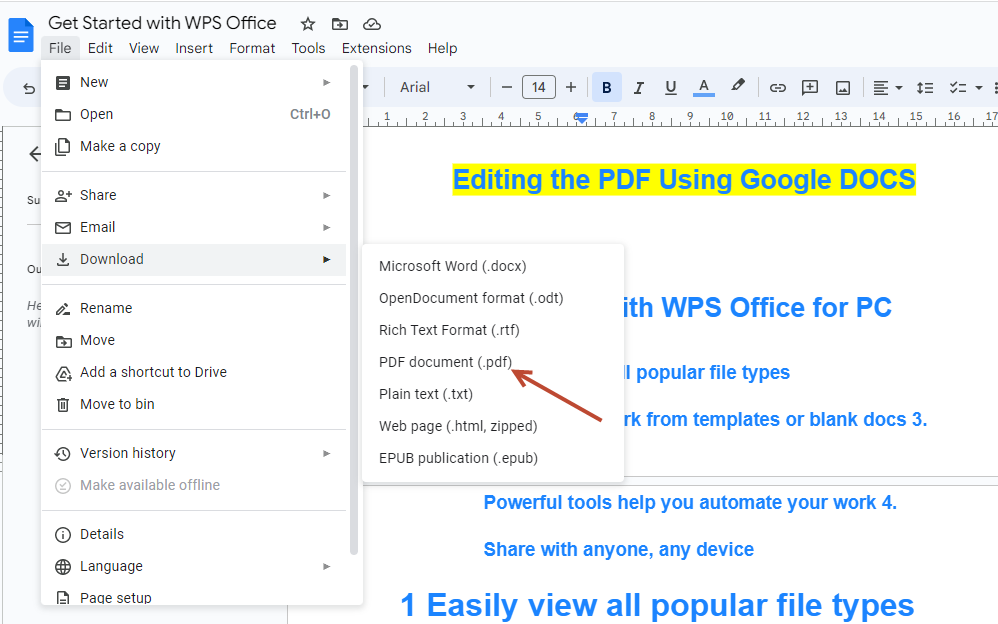Click the document title Get Started with WPS Office
The height and width of the screenshot is (624, 998).
click(162, 23)
